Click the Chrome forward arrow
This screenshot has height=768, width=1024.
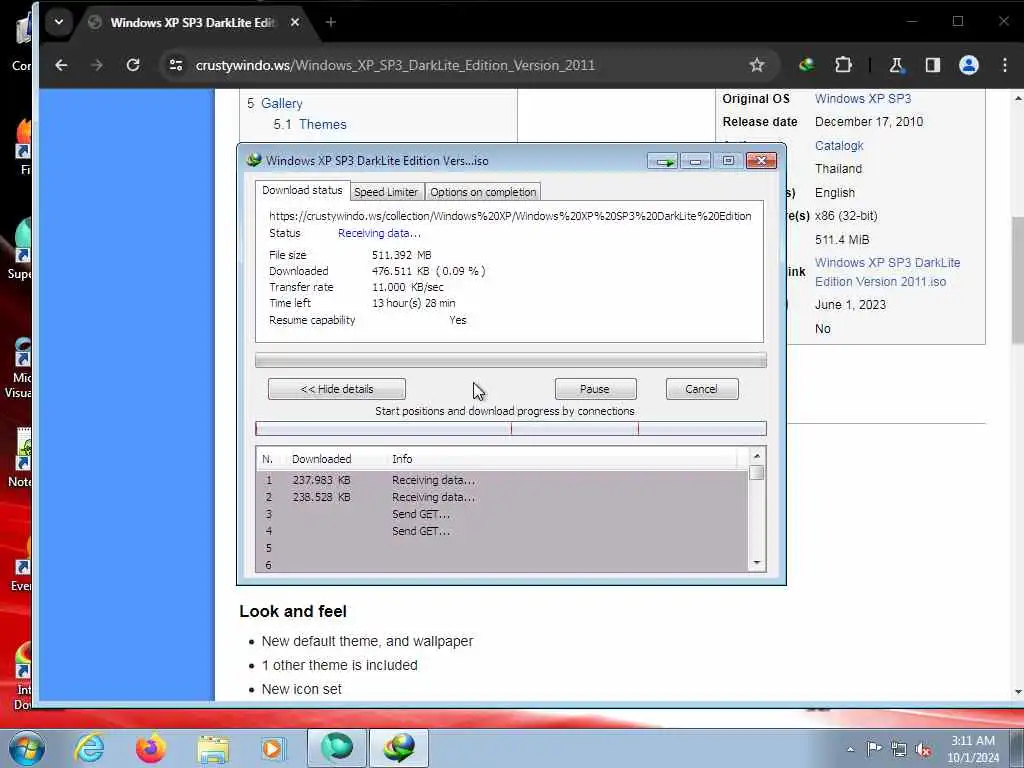pos(97,65)
